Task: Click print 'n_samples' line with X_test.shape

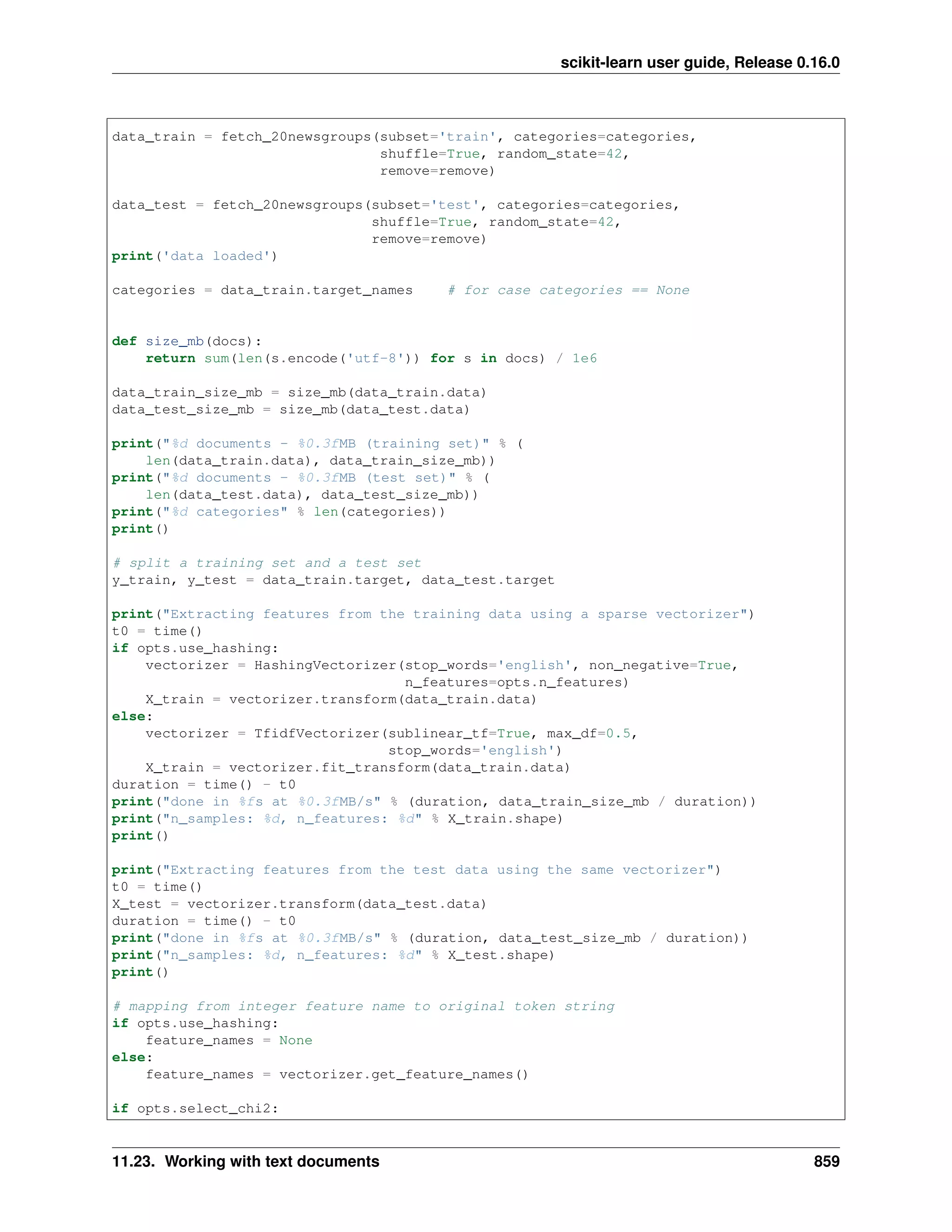Action: click(x=333, y=955)
